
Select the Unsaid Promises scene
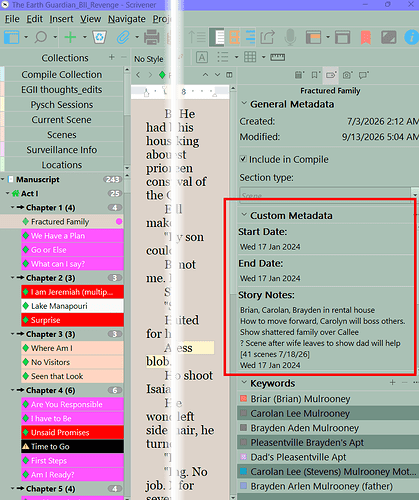pyautogui.click(x=72, y=432)
